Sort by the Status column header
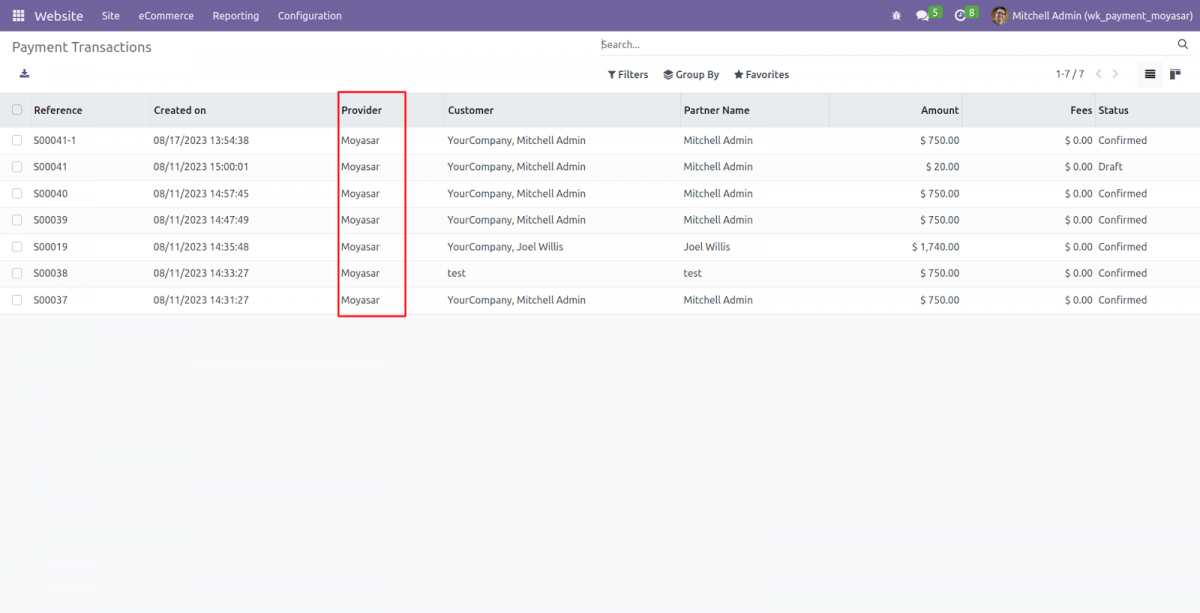1200x613 pixels. (x=1113, y=110)
